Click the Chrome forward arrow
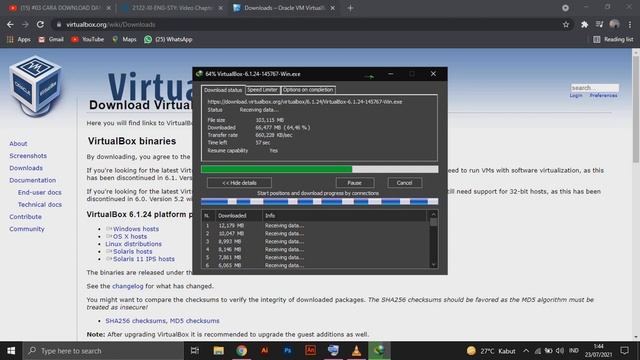640x360 pixels. point(25,24)
